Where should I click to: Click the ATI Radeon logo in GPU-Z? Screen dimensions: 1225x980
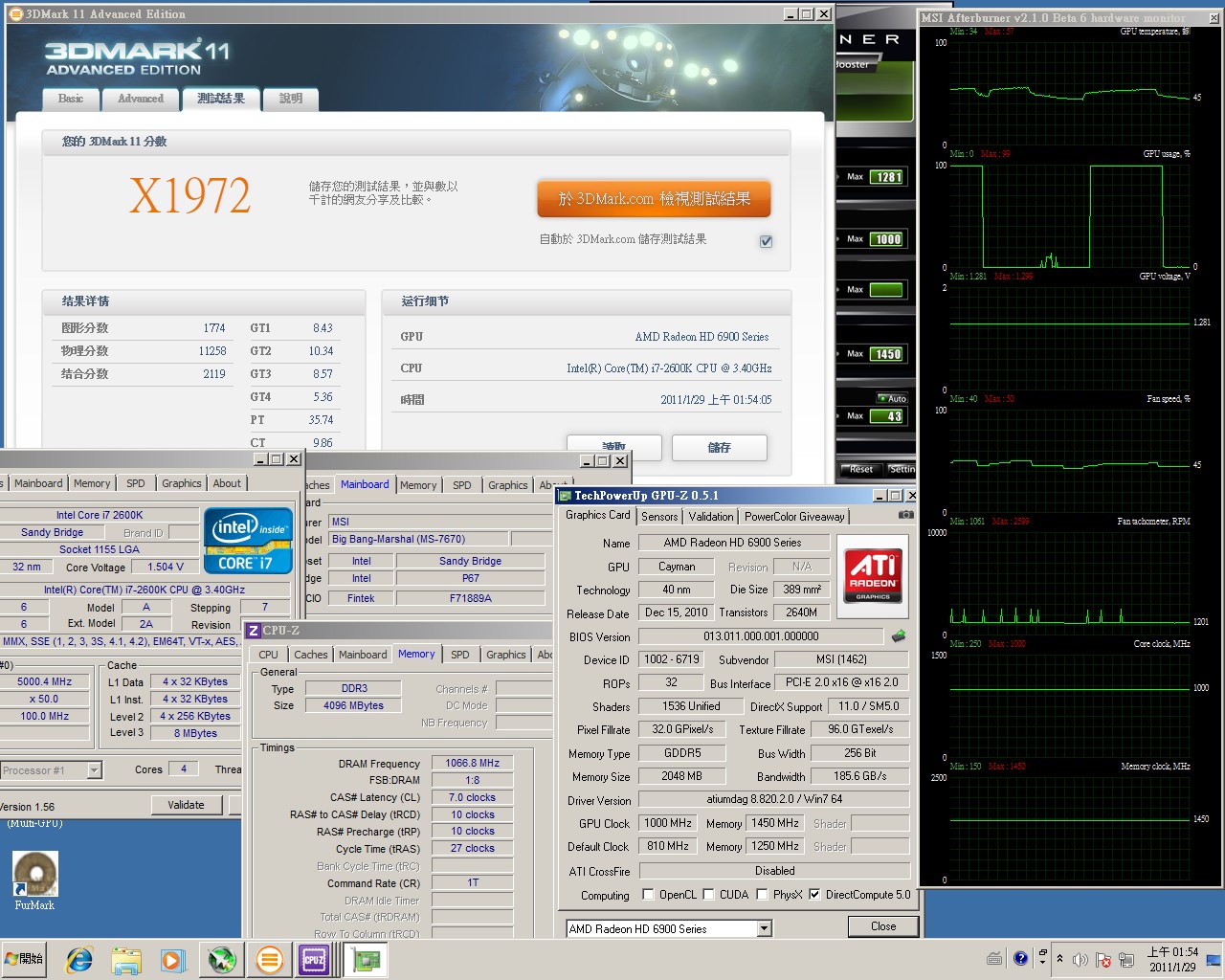873,574
